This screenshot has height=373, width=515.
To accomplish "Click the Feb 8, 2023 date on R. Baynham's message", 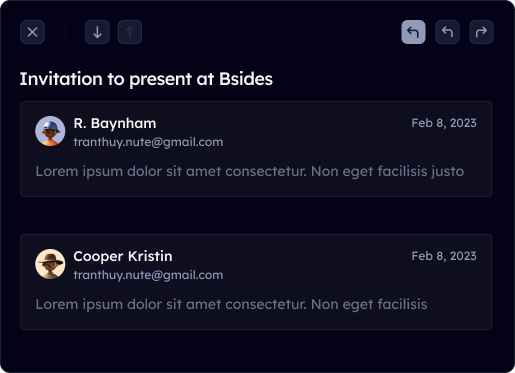I will coord(444,123).
